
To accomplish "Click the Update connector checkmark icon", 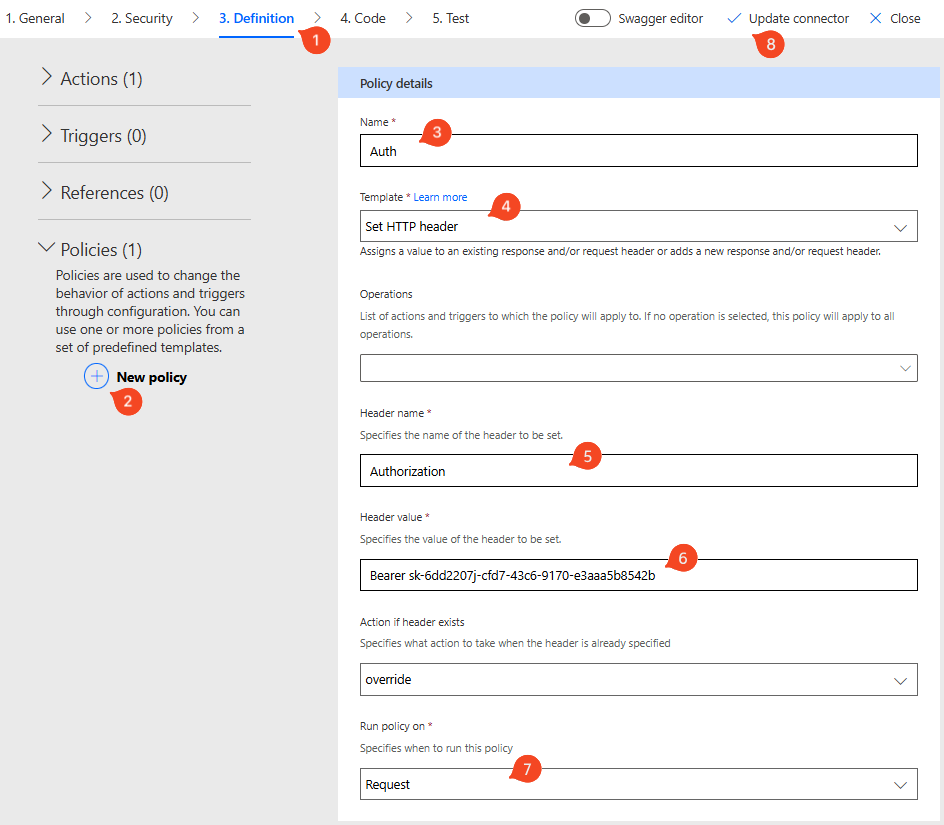I will [x=735, y=18].
